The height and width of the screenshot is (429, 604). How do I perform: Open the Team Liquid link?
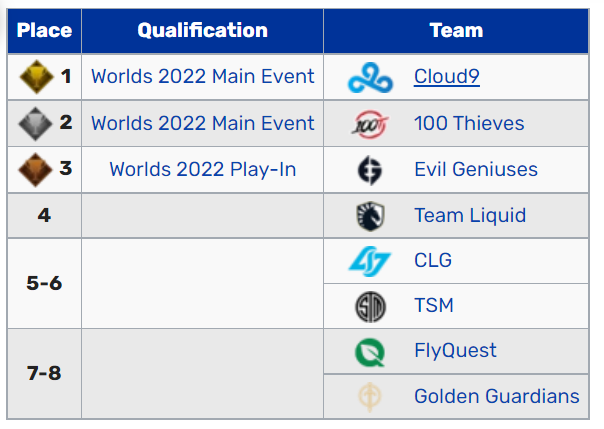point(470,215)
